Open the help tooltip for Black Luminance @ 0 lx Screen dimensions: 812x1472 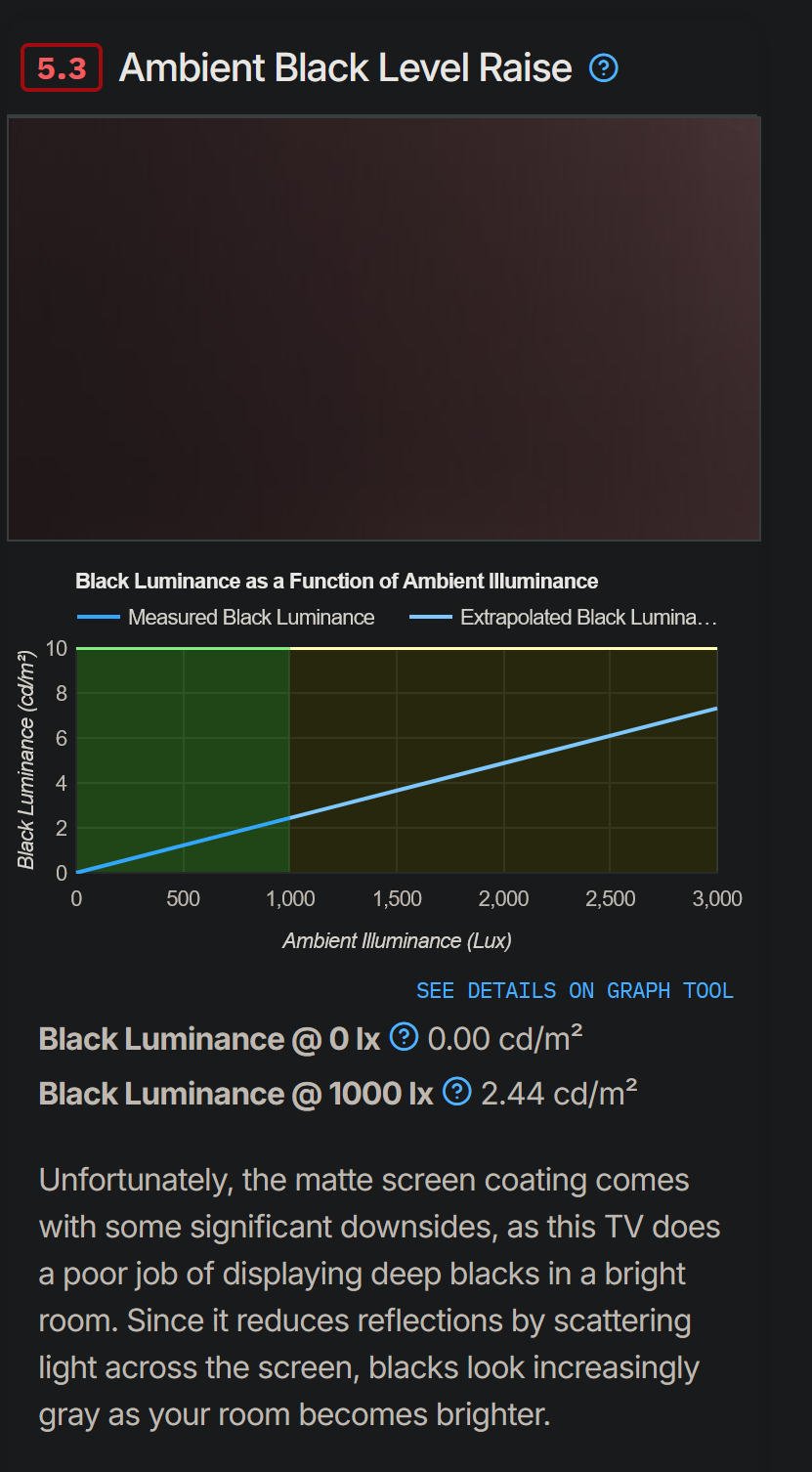click(404, 1037)
